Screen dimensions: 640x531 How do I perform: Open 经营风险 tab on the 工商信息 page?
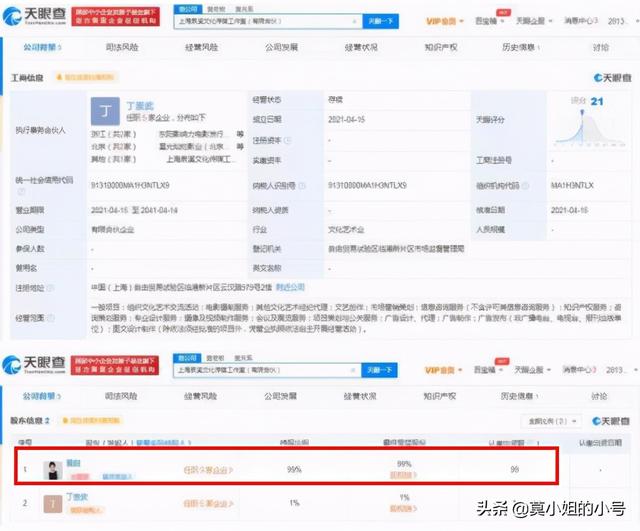[x=201, y=47]
